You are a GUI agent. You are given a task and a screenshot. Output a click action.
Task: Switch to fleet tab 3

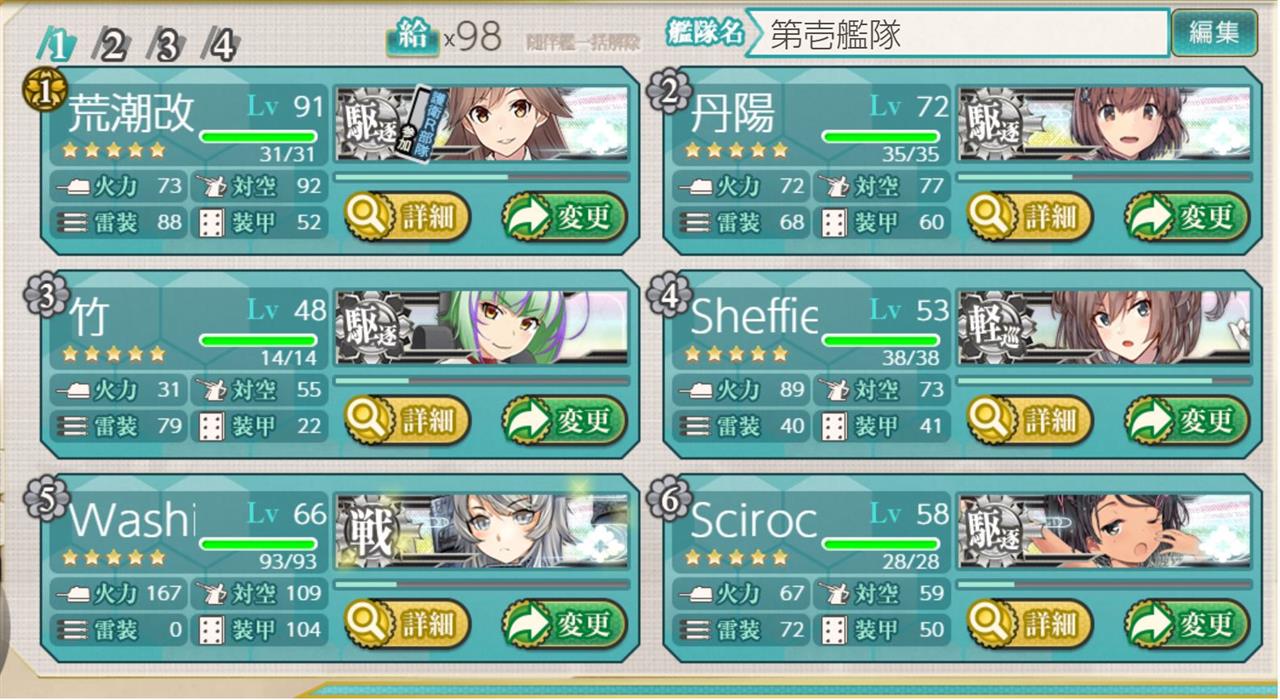[x=166, y=45]
